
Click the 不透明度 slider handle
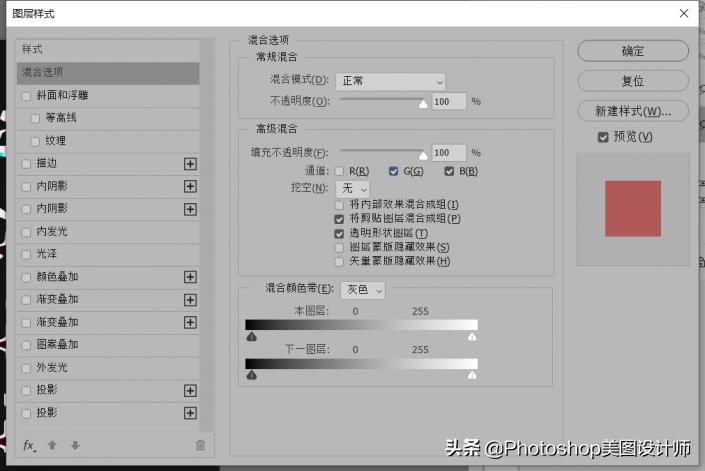coord(423,104)
